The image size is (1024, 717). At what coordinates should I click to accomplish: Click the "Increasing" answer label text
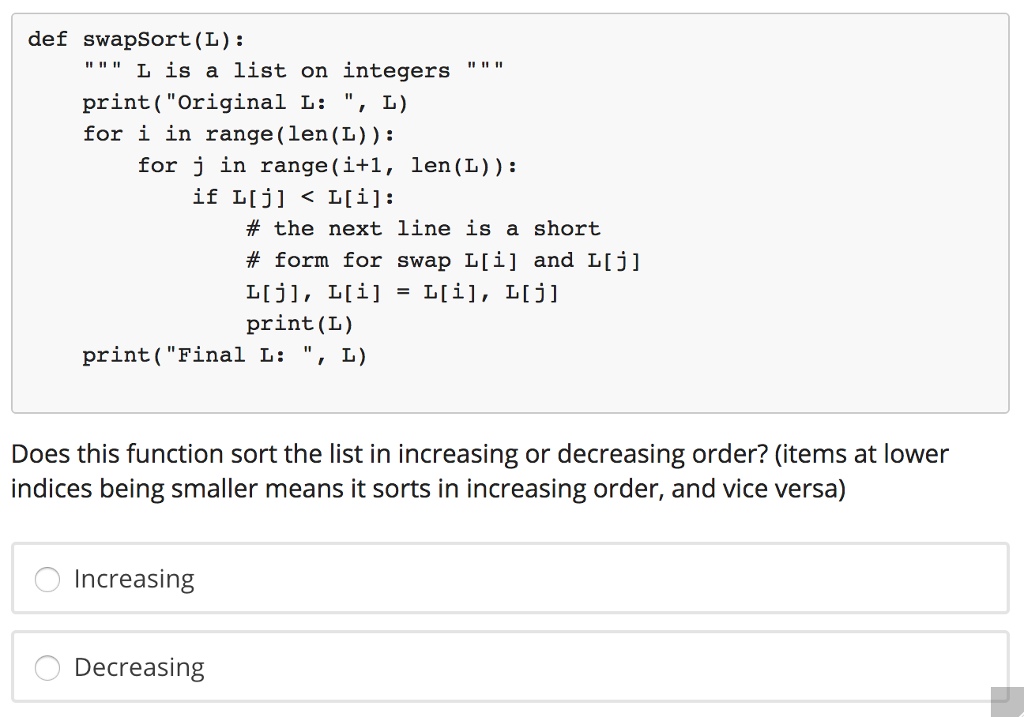coord(134,579)
